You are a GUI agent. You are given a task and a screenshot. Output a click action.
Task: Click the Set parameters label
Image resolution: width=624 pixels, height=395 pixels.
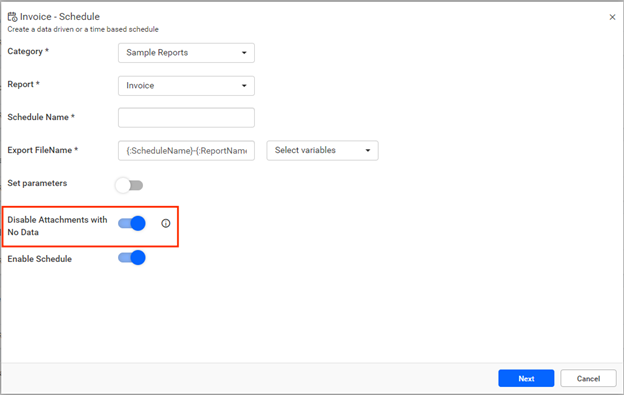[37, 183]
